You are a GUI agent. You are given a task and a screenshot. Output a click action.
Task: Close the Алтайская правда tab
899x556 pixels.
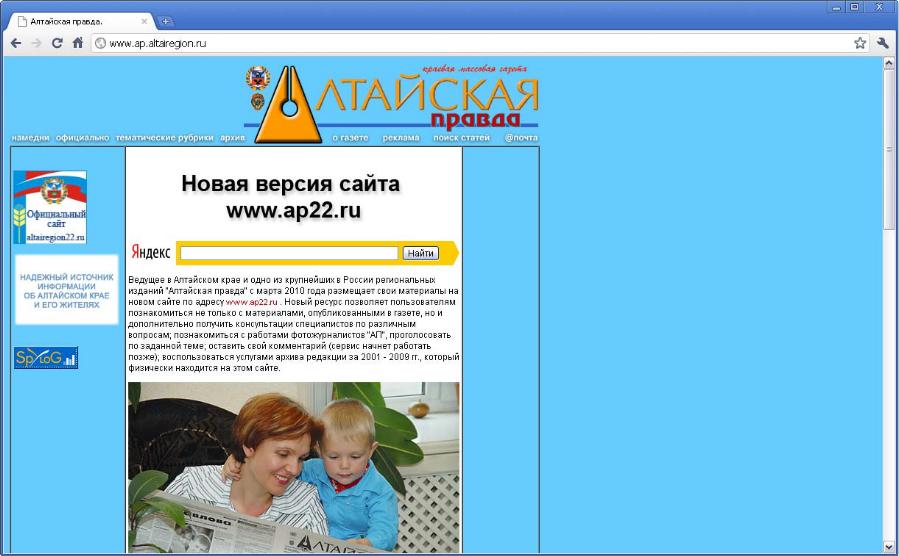(144, 21)
